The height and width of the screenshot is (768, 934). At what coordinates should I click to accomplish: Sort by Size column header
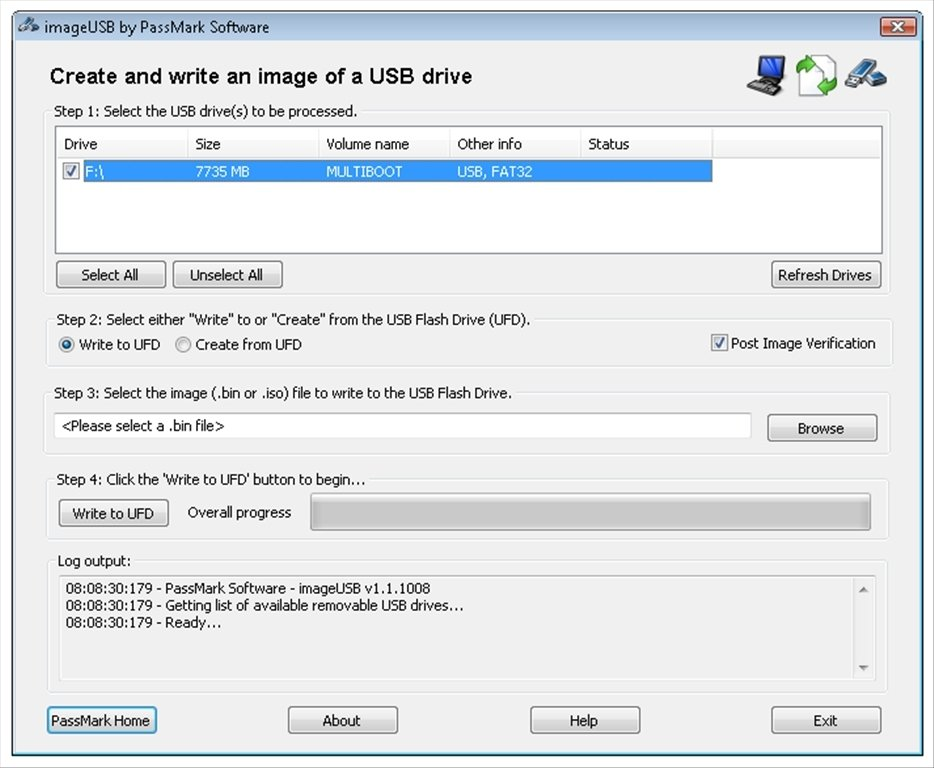tap(253, 144)
